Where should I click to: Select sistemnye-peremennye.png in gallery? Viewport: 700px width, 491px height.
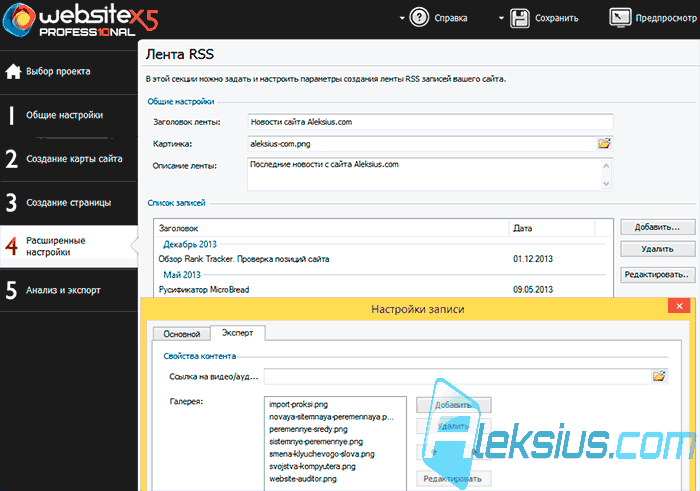[x=316, y=442]
